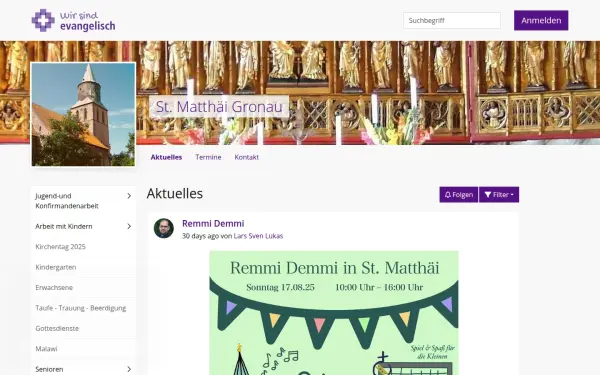Open Taufe - Trauung - Beerdigung link
The height and width of the screenshot is (375, 600).
(81, 308)
